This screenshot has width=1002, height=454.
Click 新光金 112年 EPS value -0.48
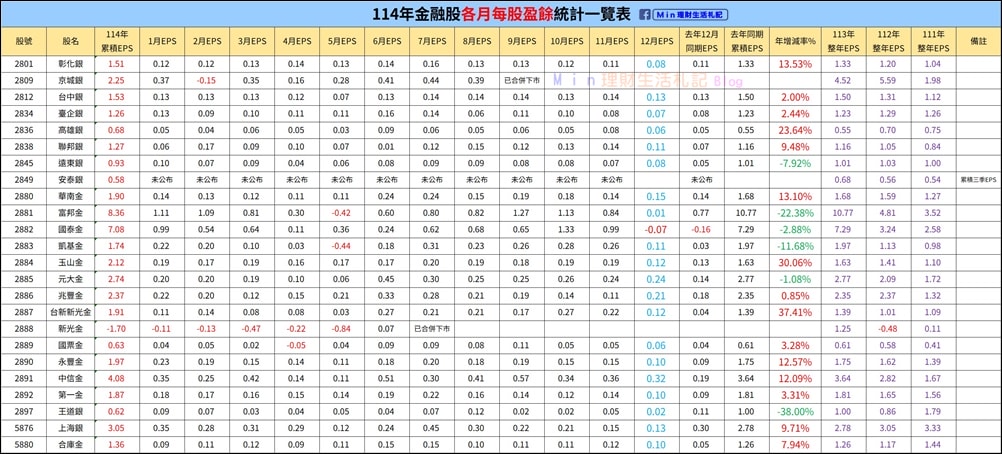[888, 329]
